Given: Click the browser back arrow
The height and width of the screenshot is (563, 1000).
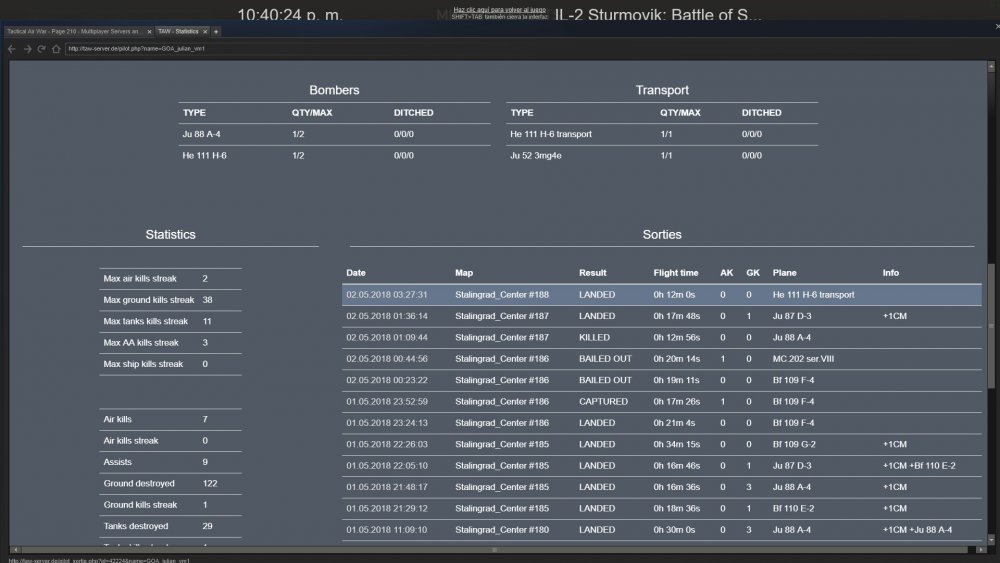Looking at the screenshot, I should [11, 48].
